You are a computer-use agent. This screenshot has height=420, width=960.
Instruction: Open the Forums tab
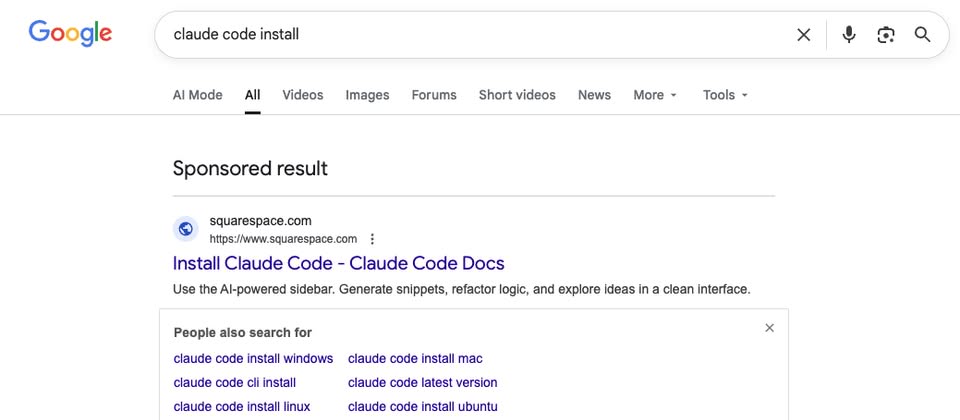[434, 95]
